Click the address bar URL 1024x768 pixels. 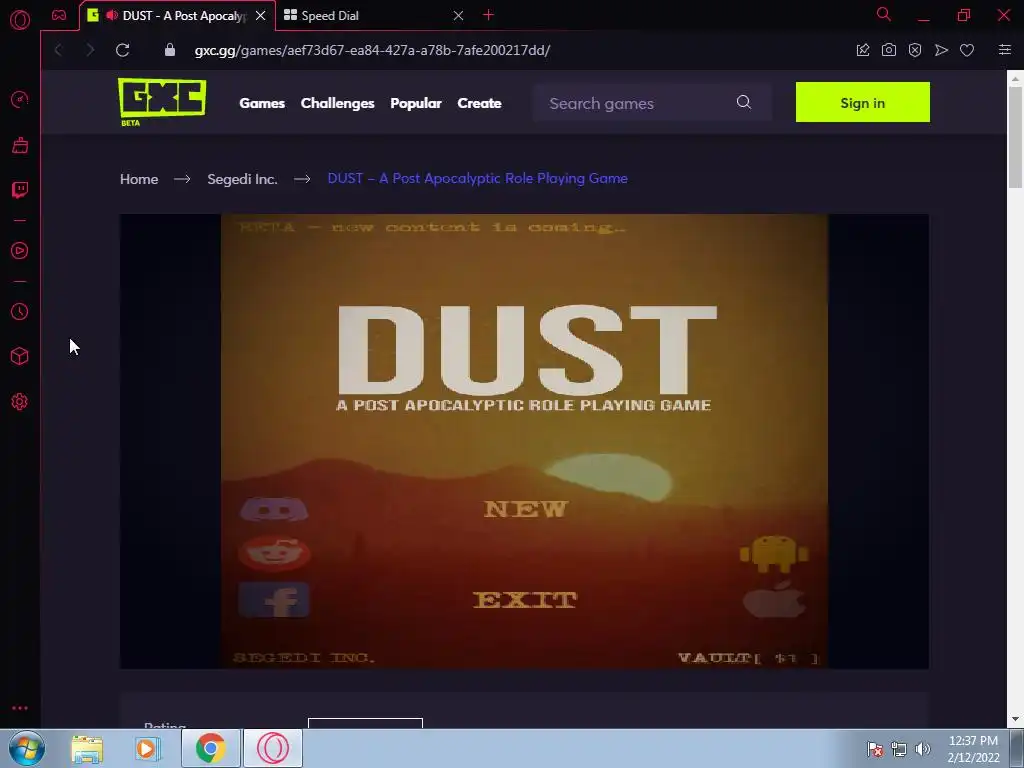(372, 50)
